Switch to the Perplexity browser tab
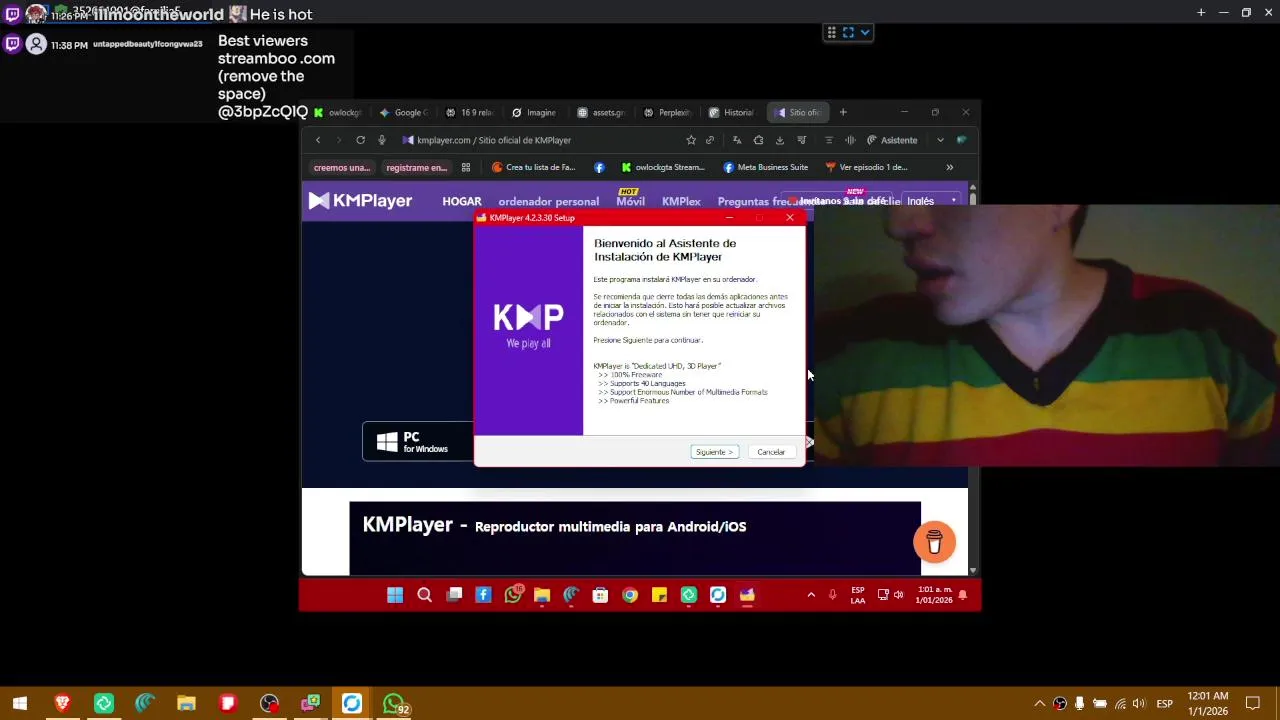 click(668, 113)
